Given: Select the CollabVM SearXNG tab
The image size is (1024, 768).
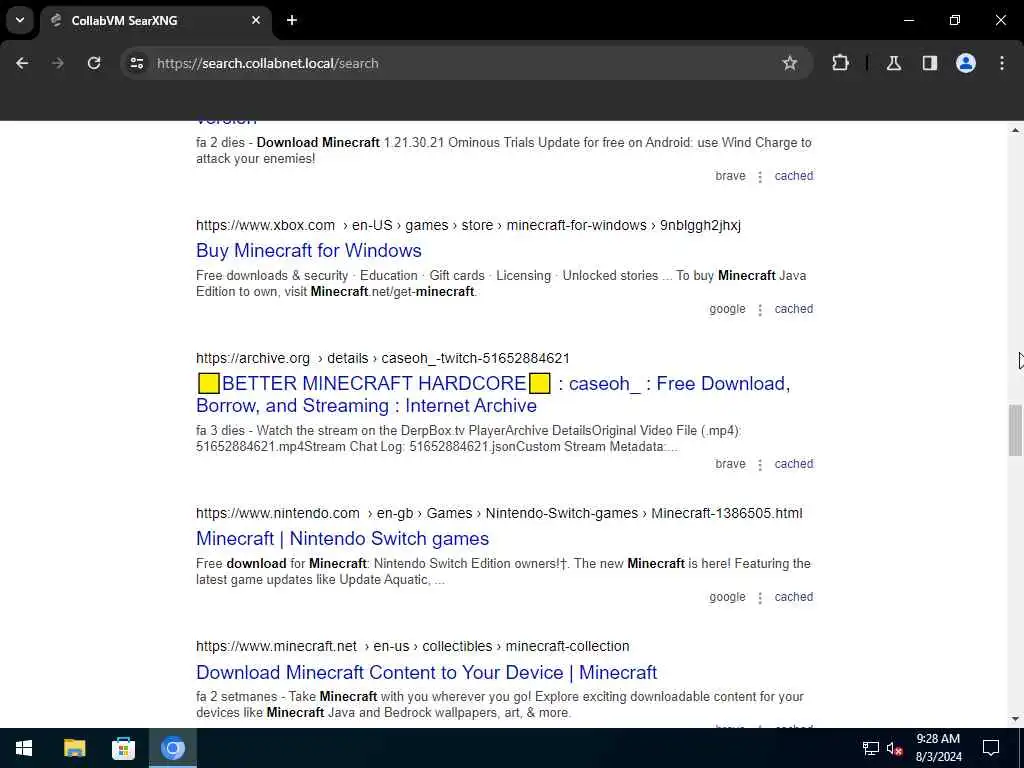Looking at the screenshot, I should [156, 20].
